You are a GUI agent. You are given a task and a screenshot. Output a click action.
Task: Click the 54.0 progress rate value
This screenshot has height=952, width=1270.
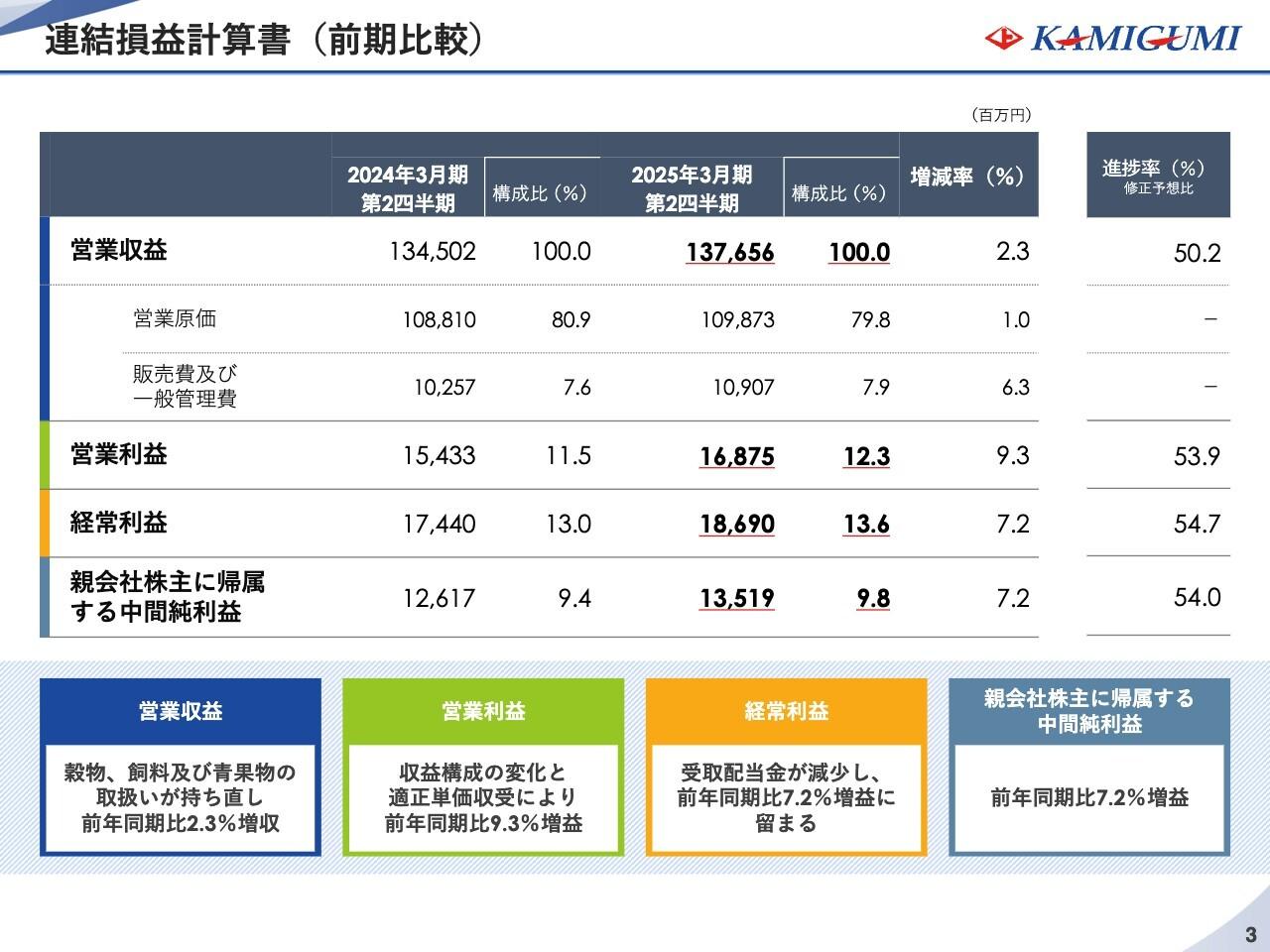point(1198,597)
